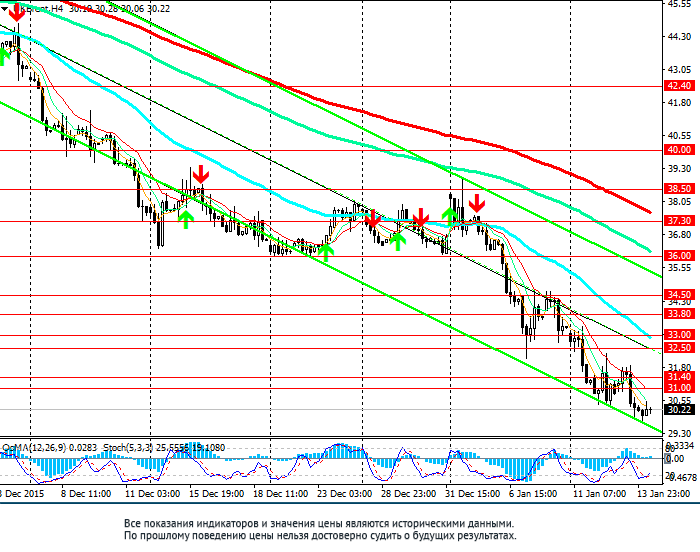Select the 33.80 red price level label
The height and width of the screenshot is (552, 700).
coord(679,314)
